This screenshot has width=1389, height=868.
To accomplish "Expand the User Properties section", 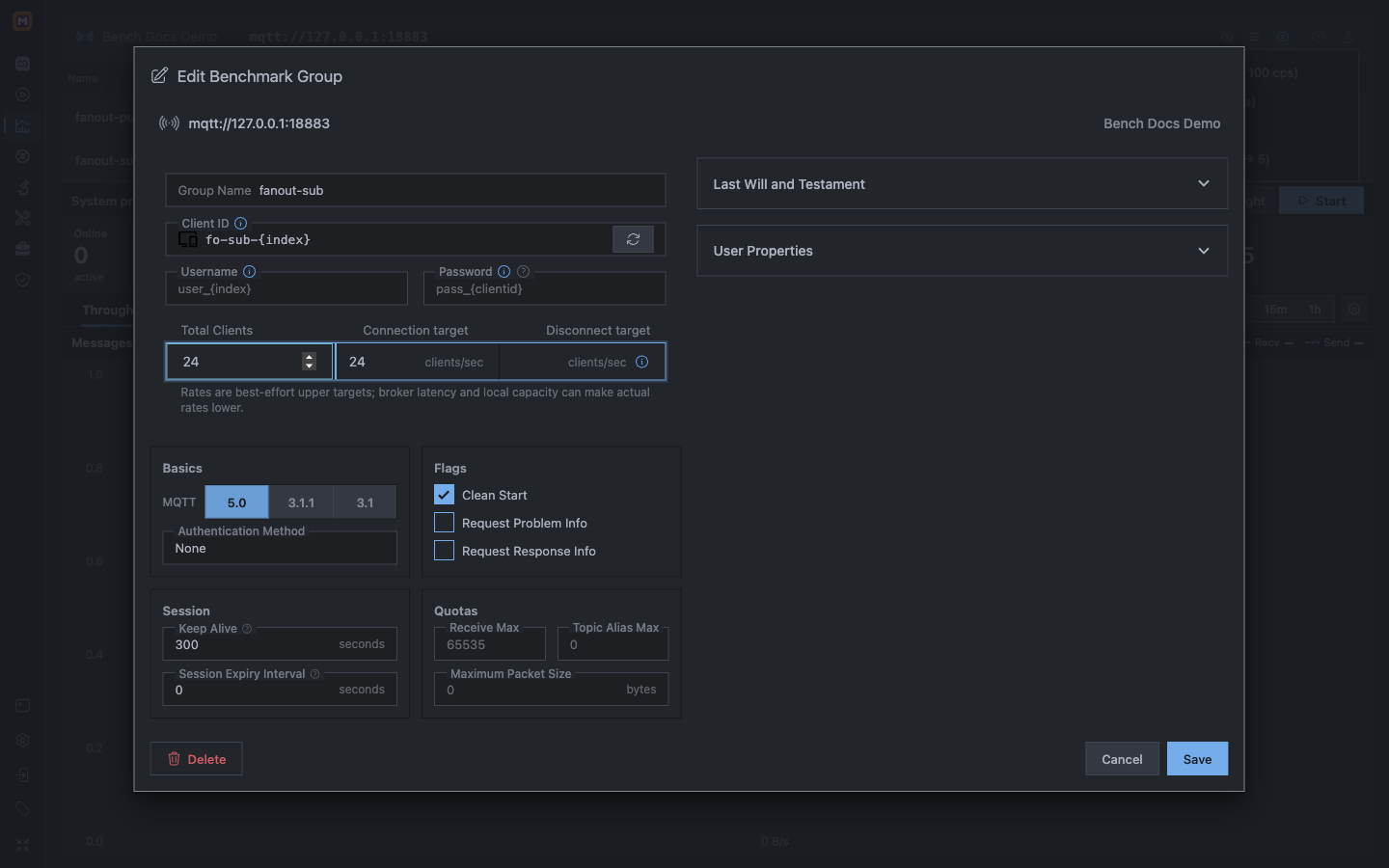I will [x=962, y=251].
